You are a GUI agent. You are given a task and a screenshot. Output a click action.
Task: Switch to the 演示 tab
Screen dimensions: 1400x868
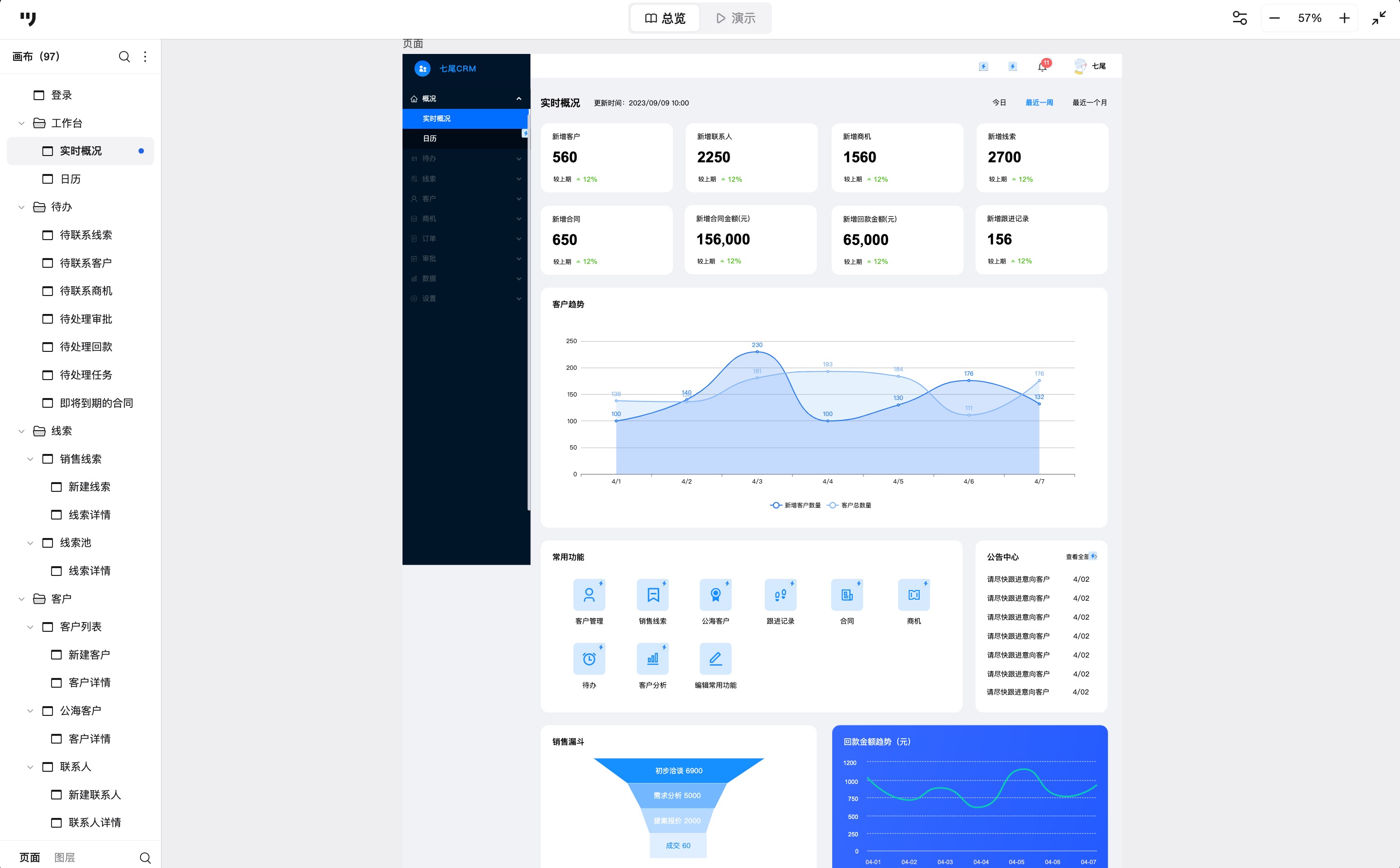point(735,18)
